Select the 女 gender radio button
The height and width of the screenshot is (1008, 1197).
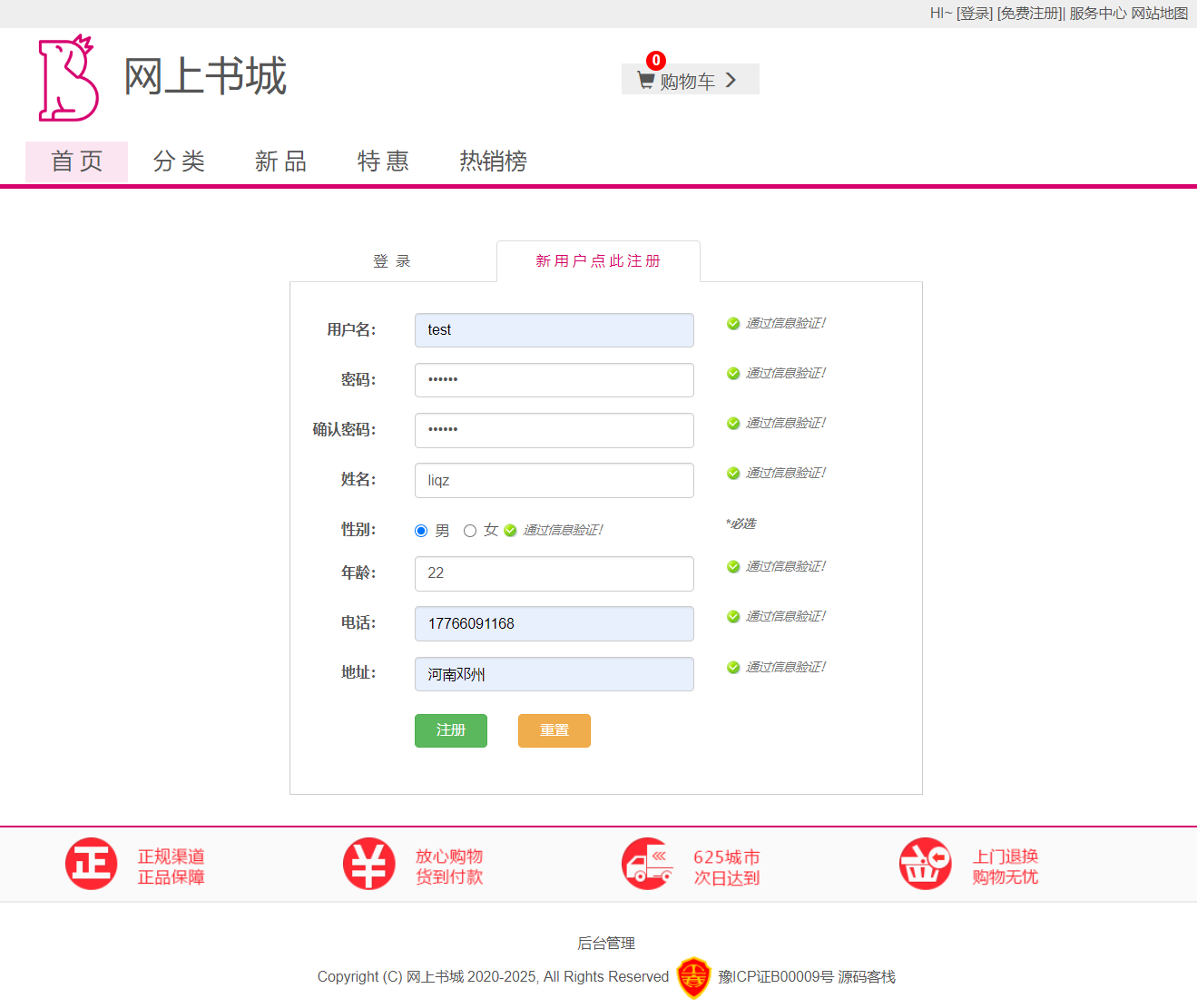coord(470,531)
